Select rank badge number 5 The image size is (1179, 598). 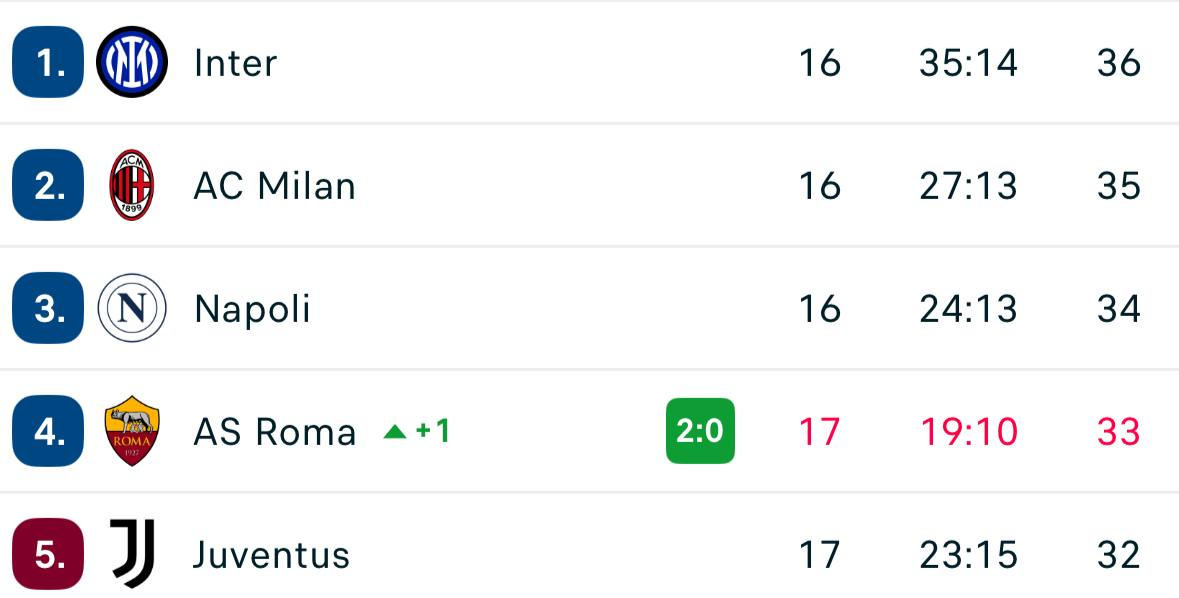48,553
